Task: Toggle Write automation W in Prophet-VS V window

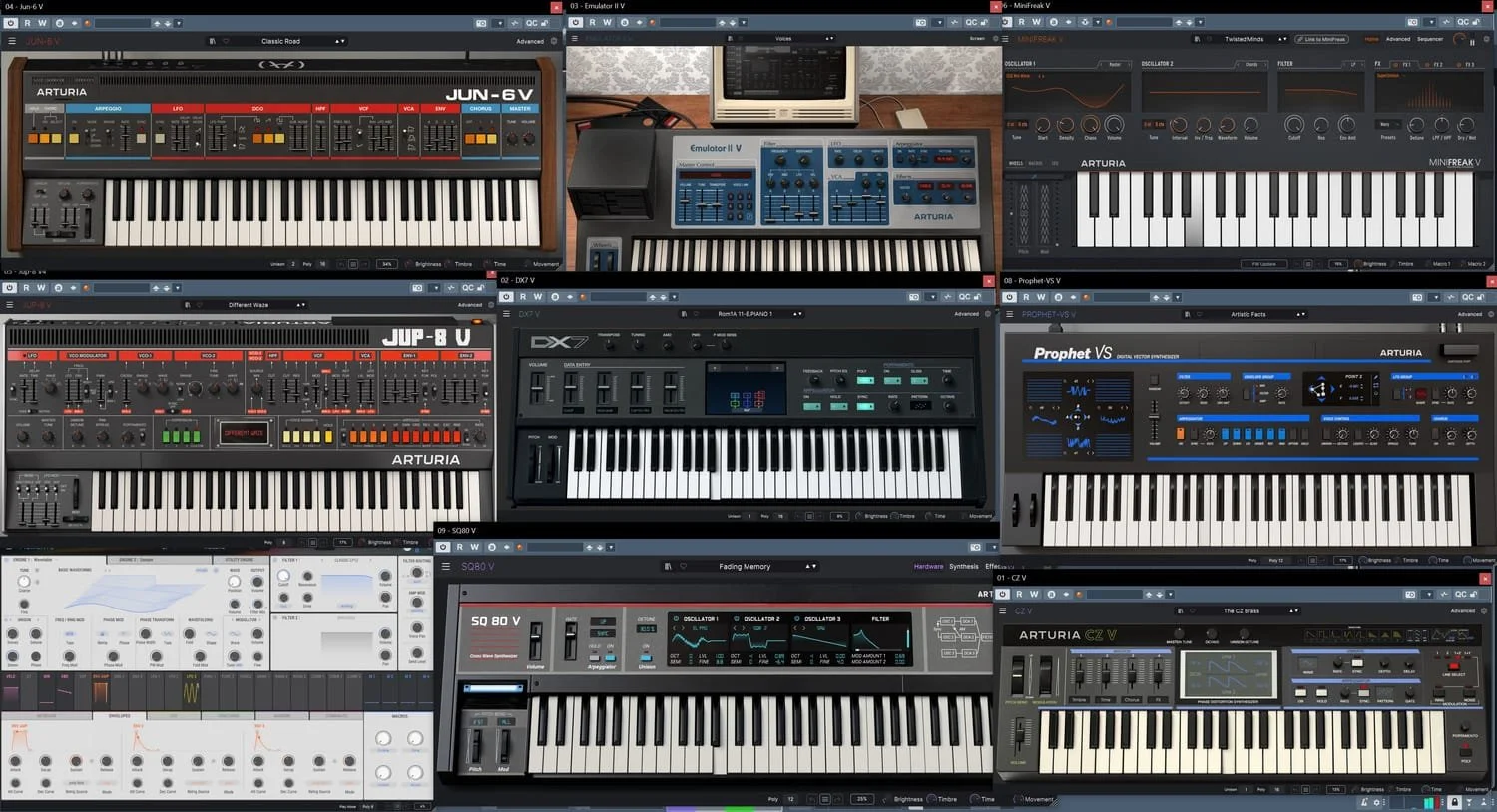Action: tap(1040, 297)
